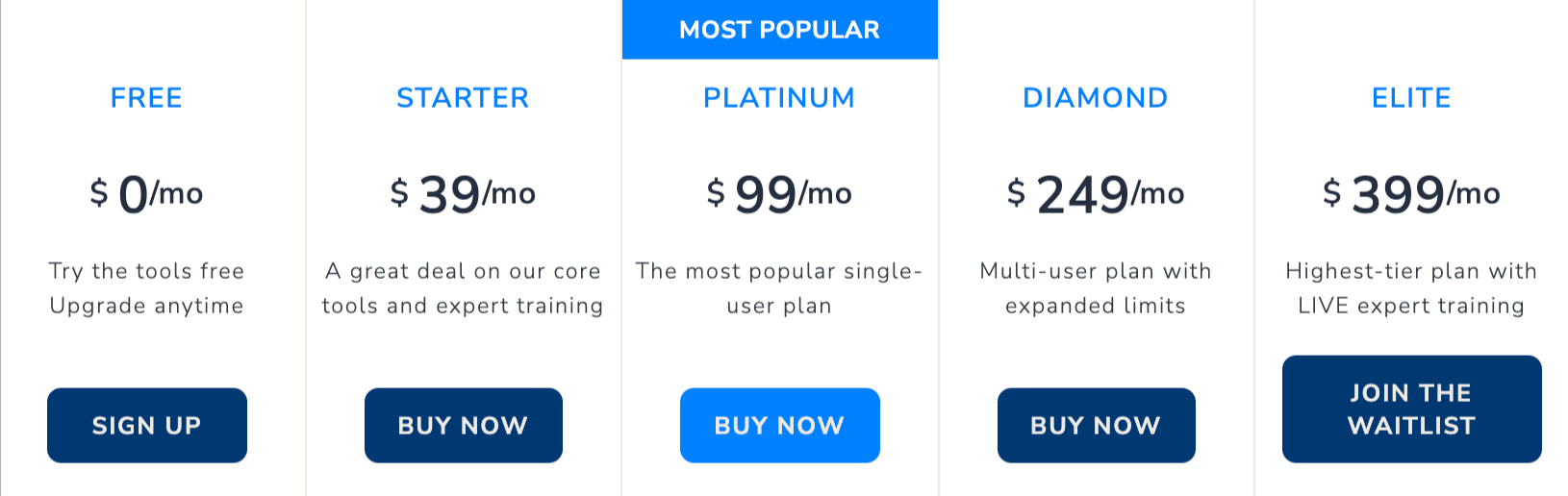Select the FREE plan heading
Screen dimensions: 1568x496
point(146,98)
